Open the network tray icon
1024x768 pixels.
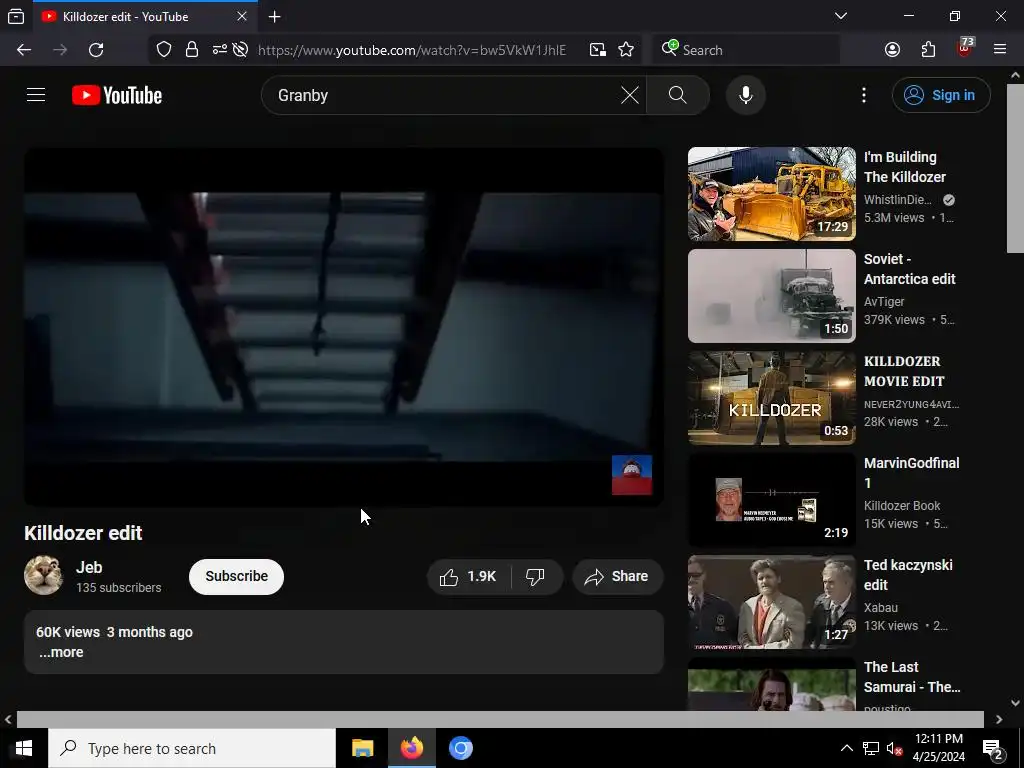871,748
